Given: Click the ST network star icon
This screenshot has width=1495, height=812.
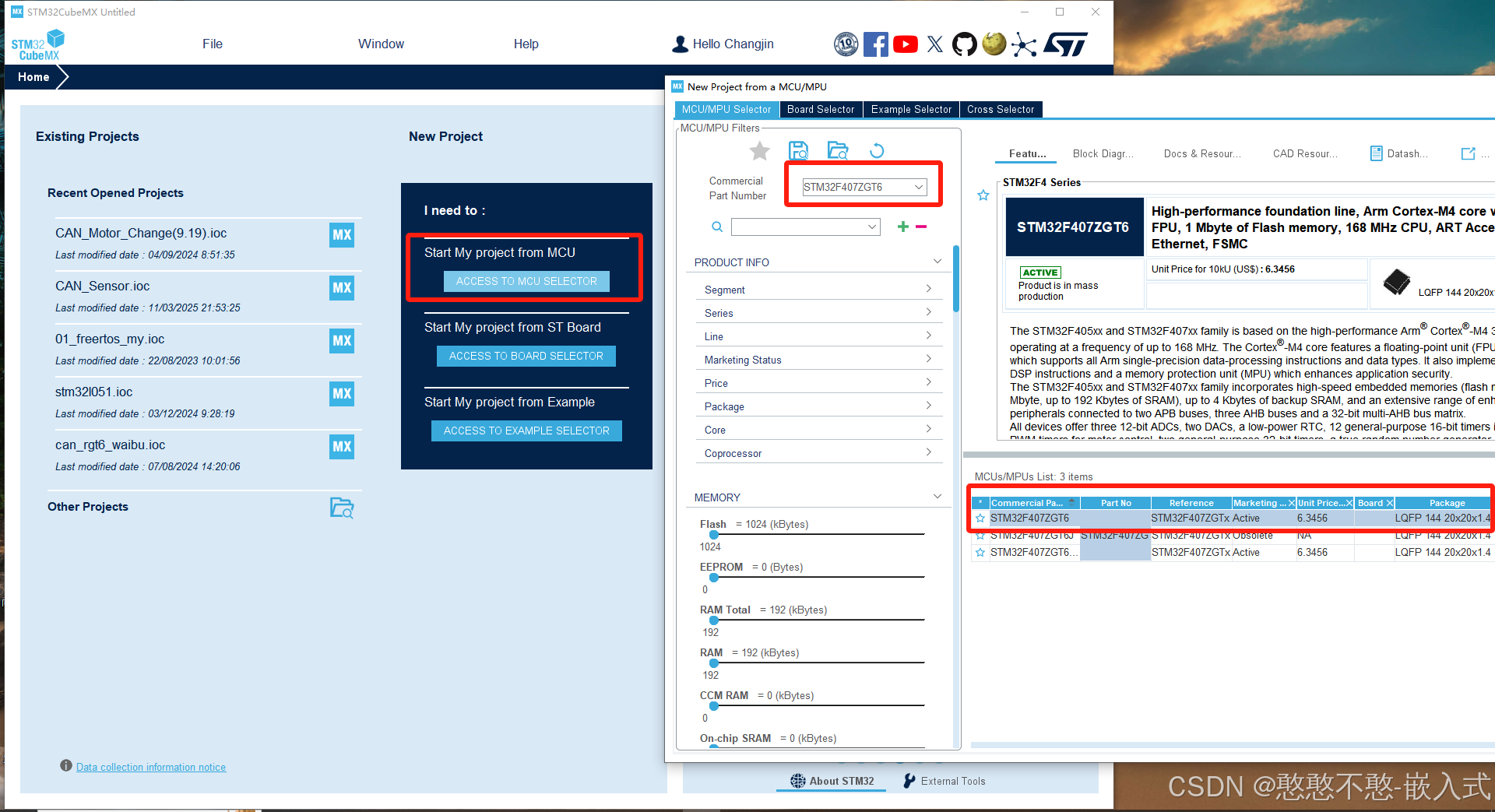Looking at the screenshot, I should click(x=1024, y=44).
